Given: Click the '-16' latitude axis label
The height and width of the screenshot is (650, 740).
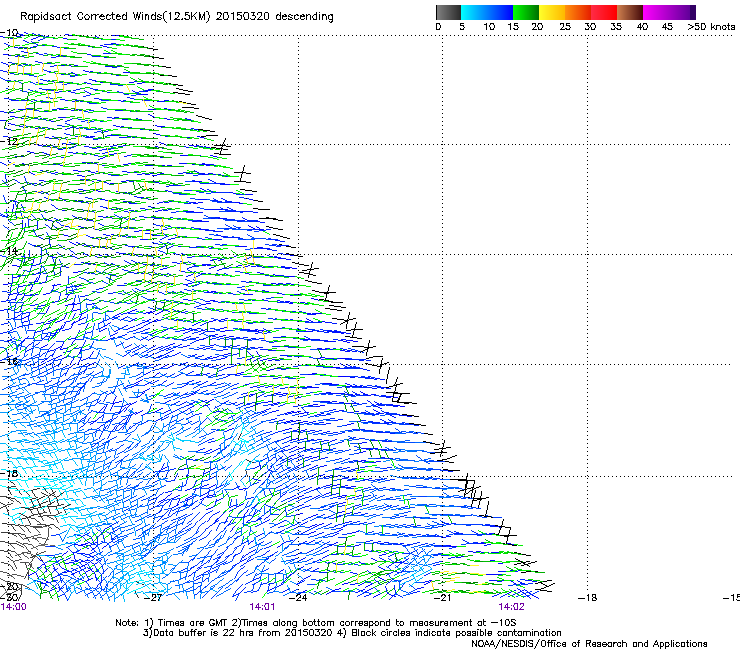Looking at the screenshot, I should 9,361.
